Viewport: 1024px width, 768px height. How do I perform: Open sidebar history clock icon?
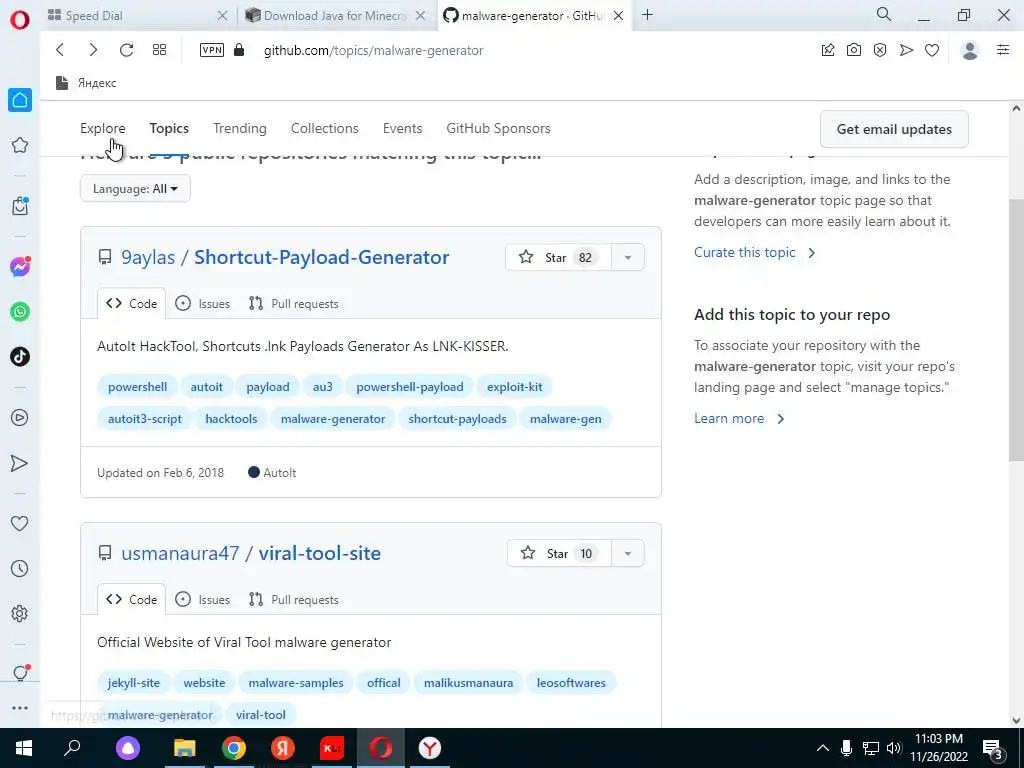click(20, 569)
